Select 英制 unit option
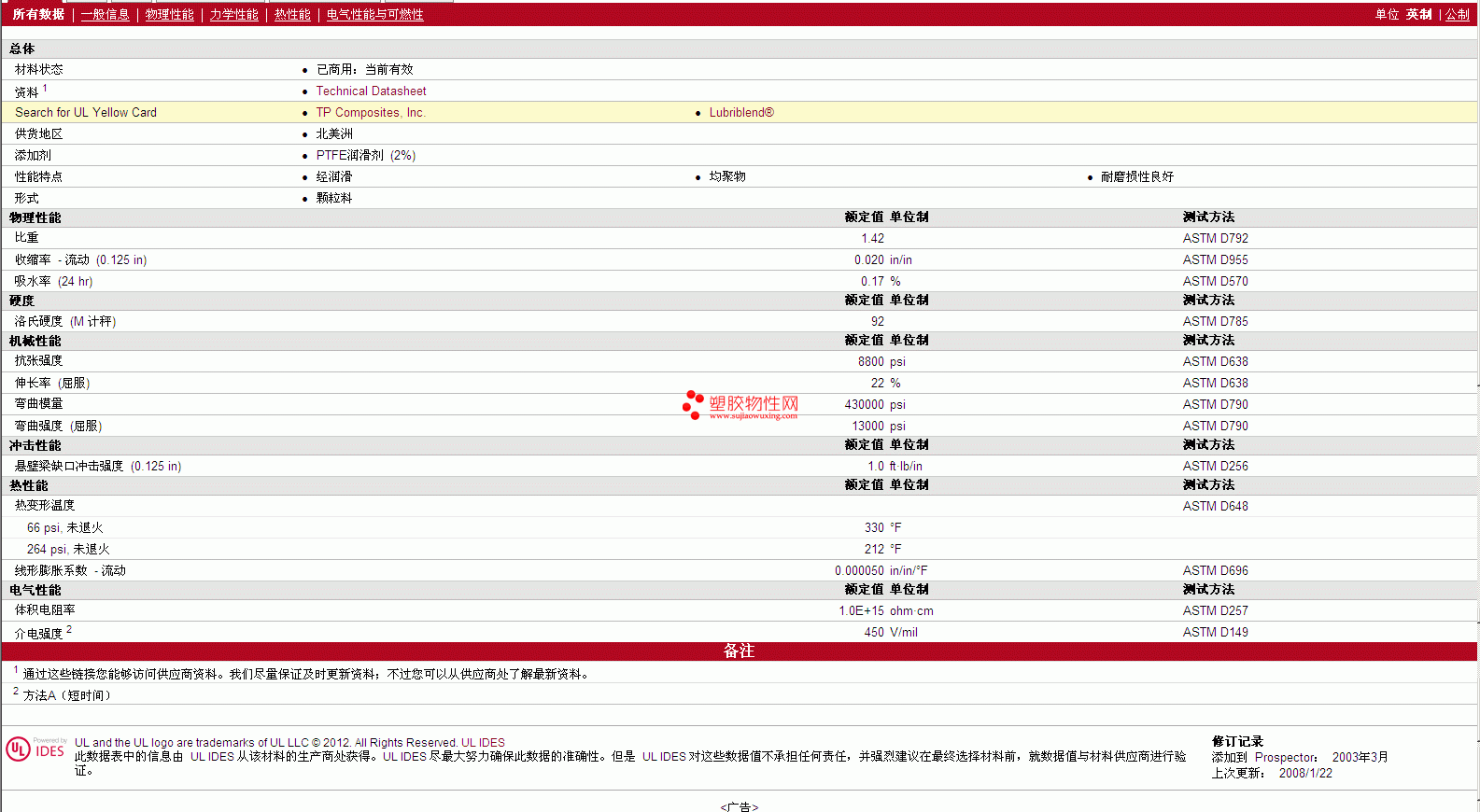 (x=1418, y=15)
